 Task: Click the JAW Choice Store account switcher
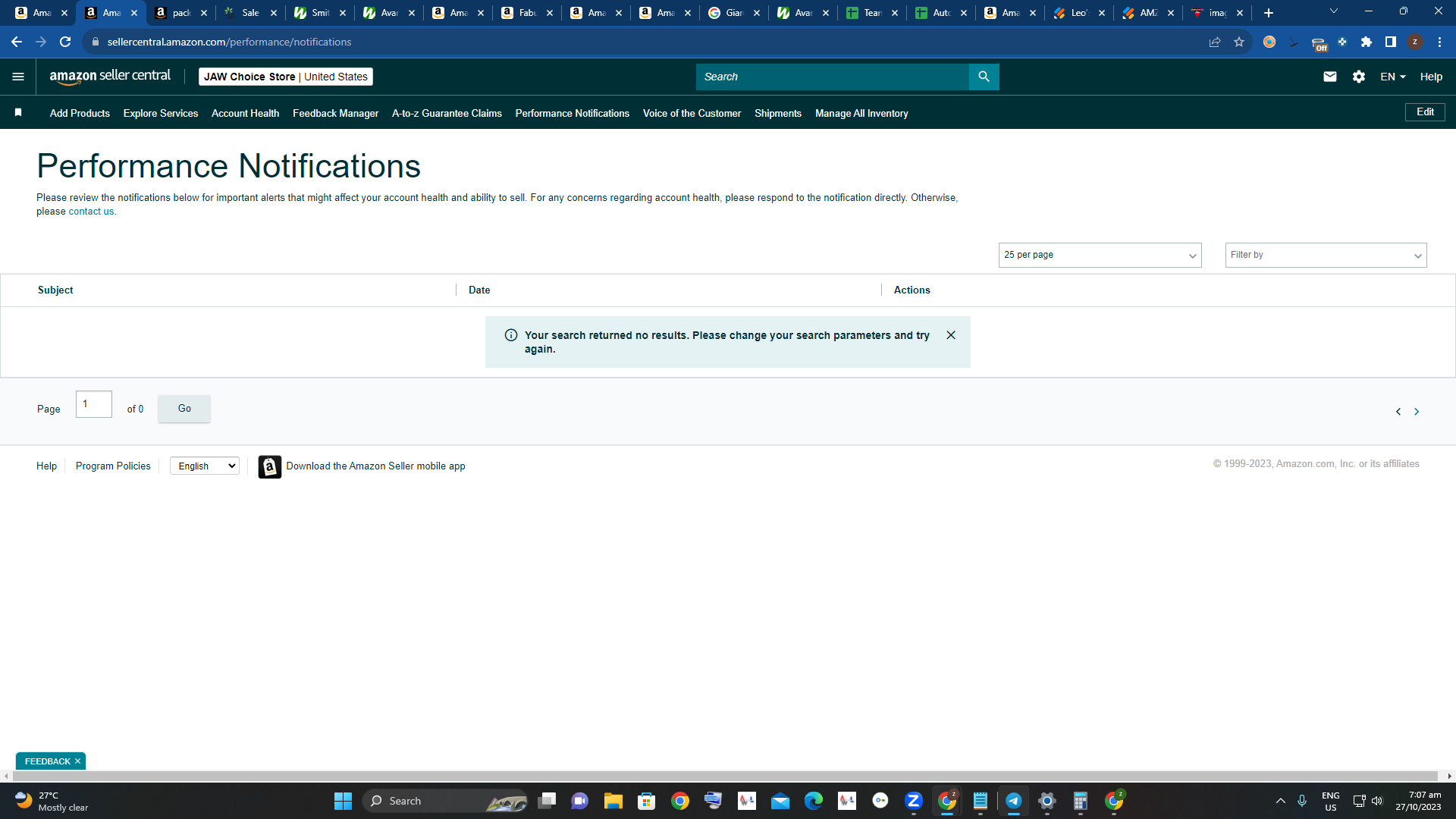pos(286,77)
